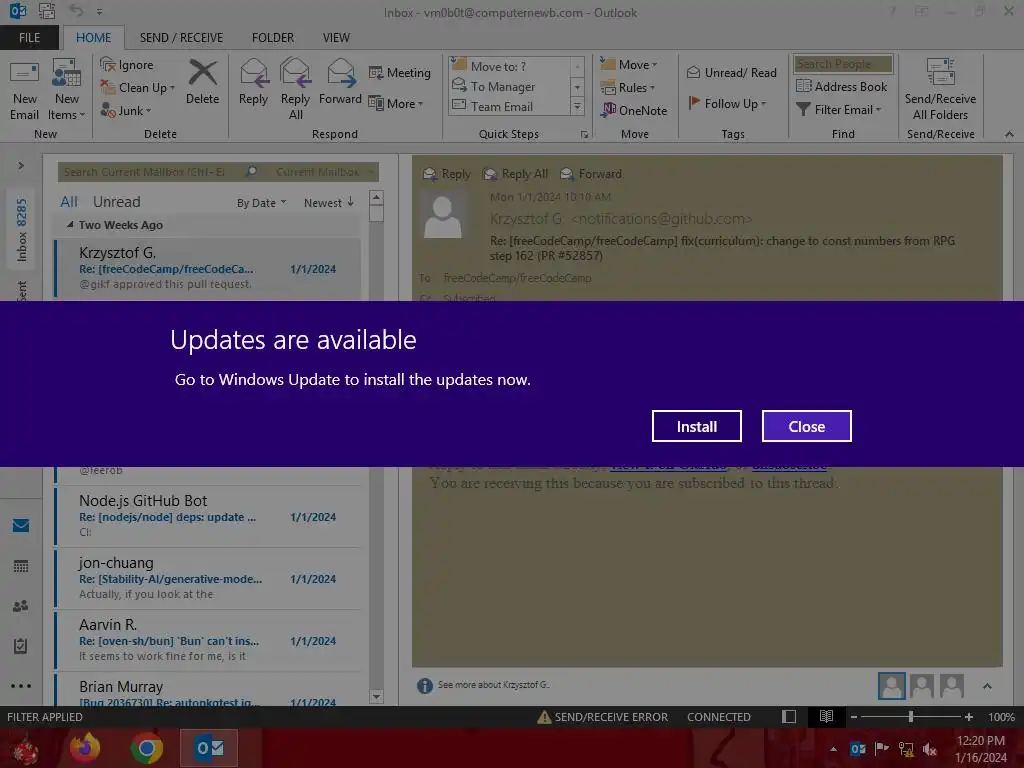Viewport: 1024px width, 768px height.
Task: Open the Quick Steps dialog launcher
Action: tap(584, 135)
